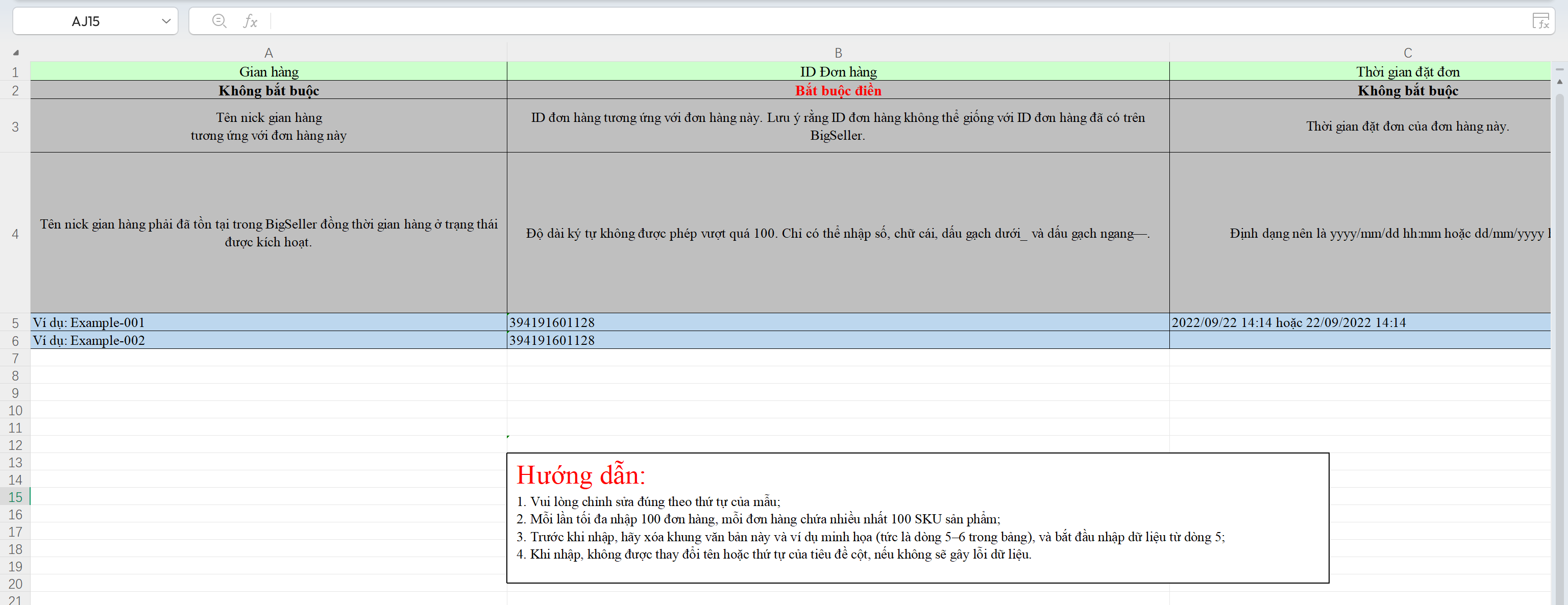
Task: Click the 'Gian hàng' header cell
Action: pos(268,72)
